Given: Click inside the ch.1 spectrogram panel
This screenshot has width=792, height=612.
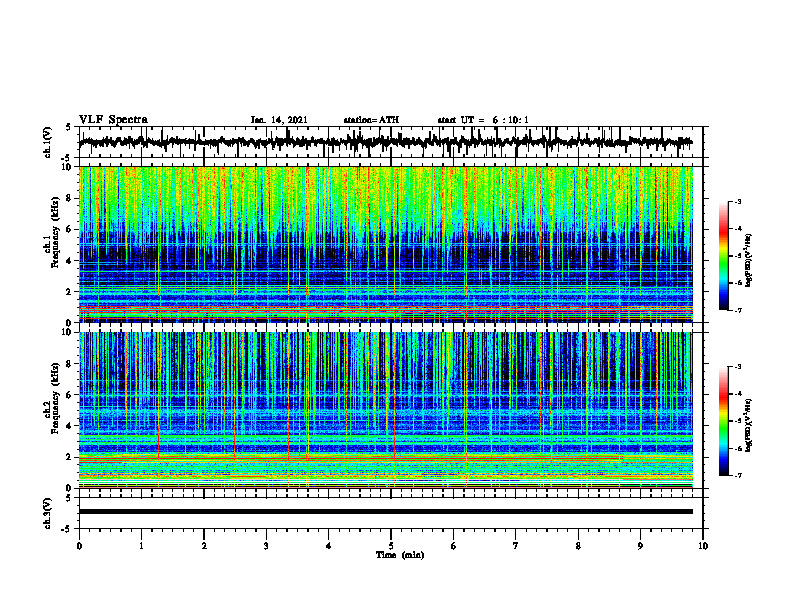Looking at the screenshot, I should pos(385,244).
